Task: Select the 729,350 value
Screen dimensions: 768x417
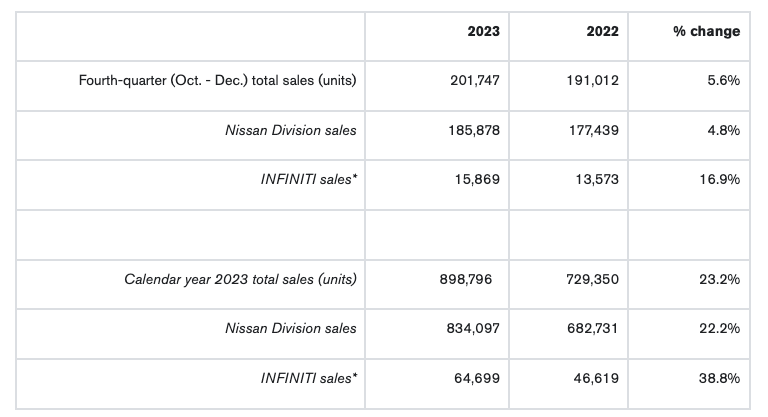Action: [x=594, y=279]
